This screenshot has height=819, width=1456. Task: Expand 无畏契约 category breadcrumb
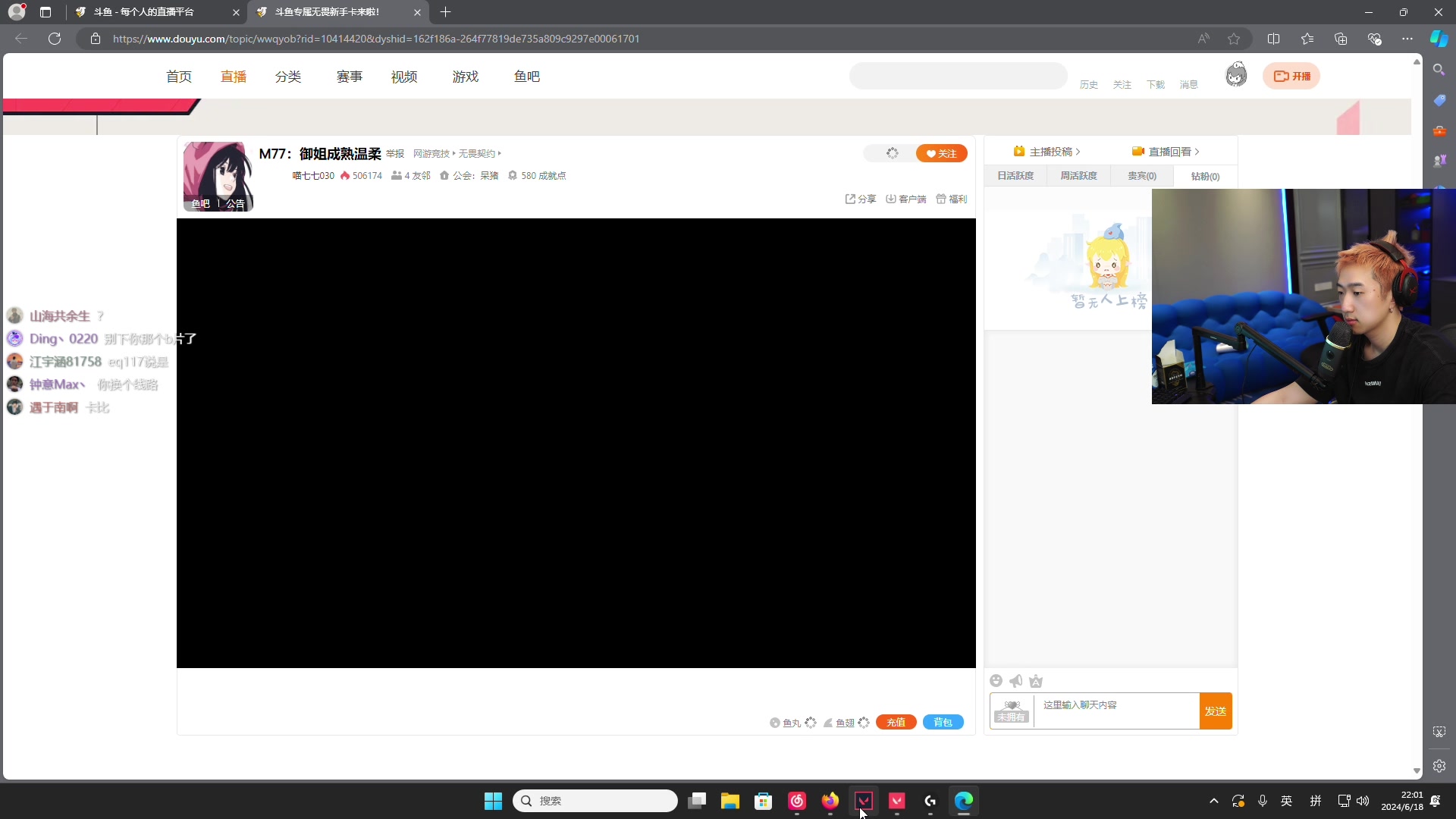coord(479,153)
